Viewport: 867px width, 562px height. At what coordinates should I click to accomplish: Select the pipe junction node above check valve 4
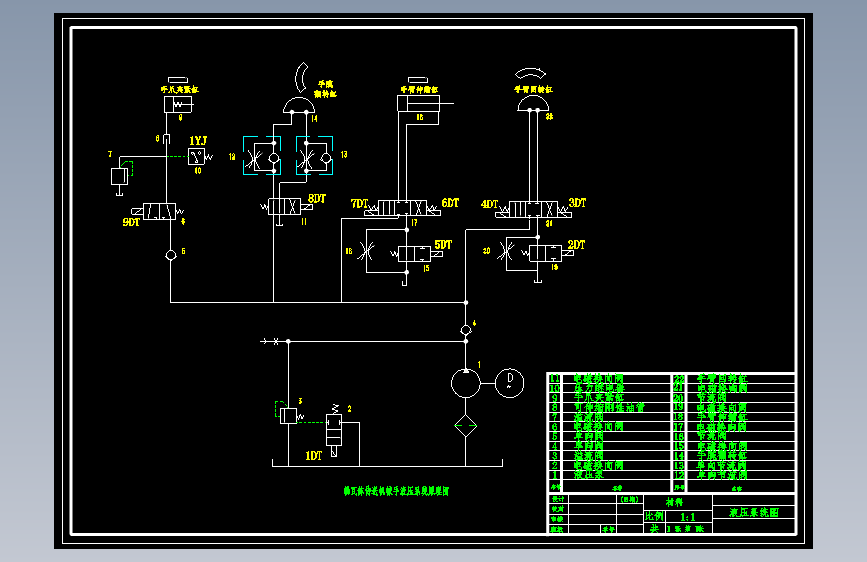click(x=466, y=303)
